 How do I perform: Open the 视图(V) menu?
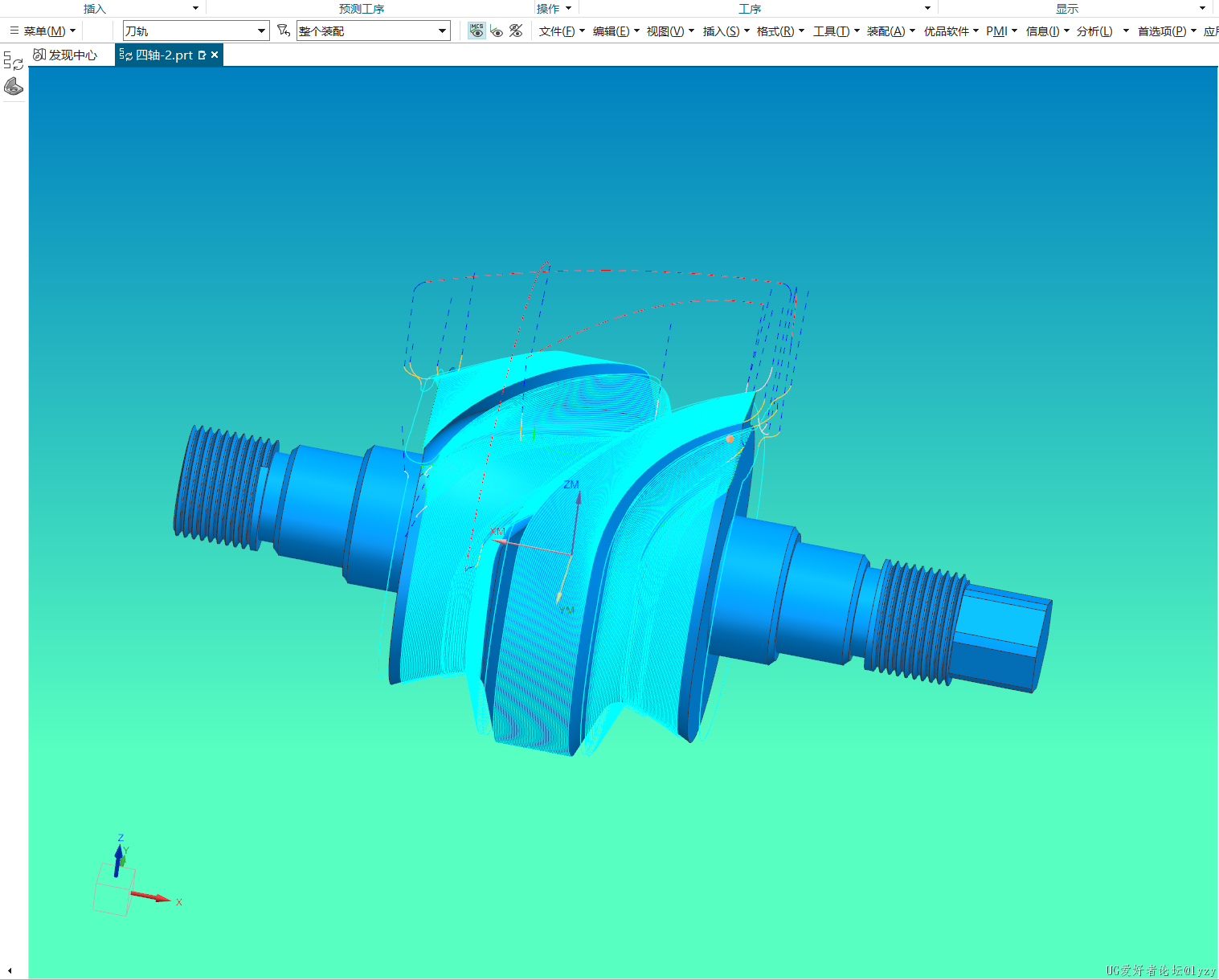coord(670,31)
